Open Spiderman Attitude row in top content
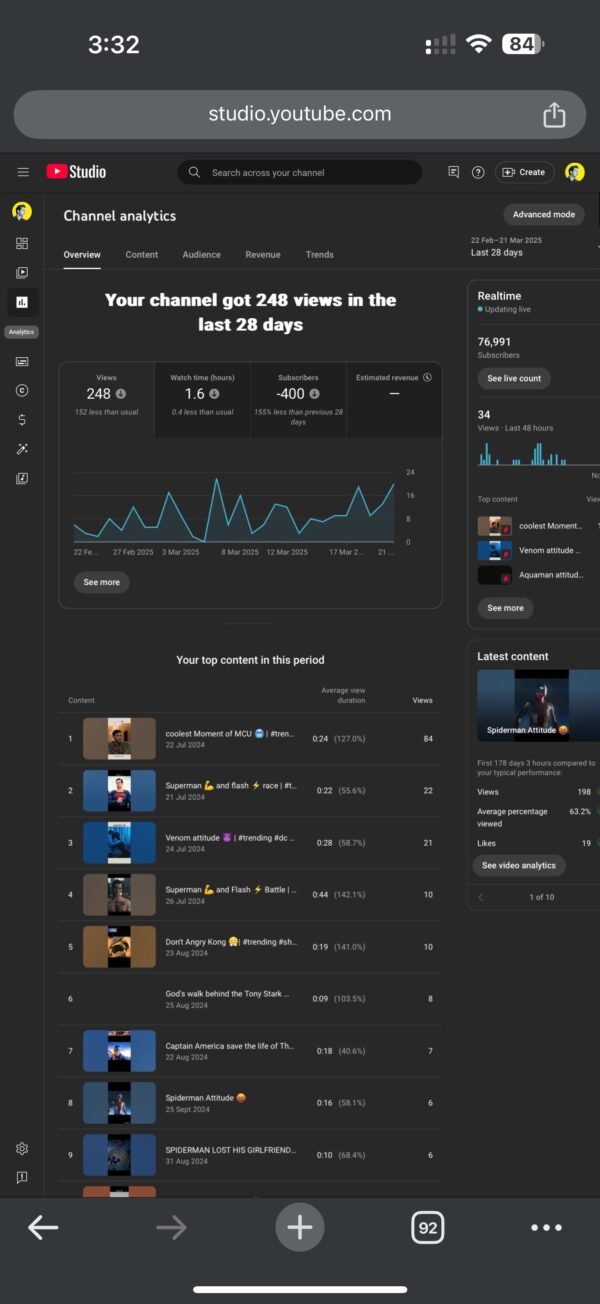 250,1103
